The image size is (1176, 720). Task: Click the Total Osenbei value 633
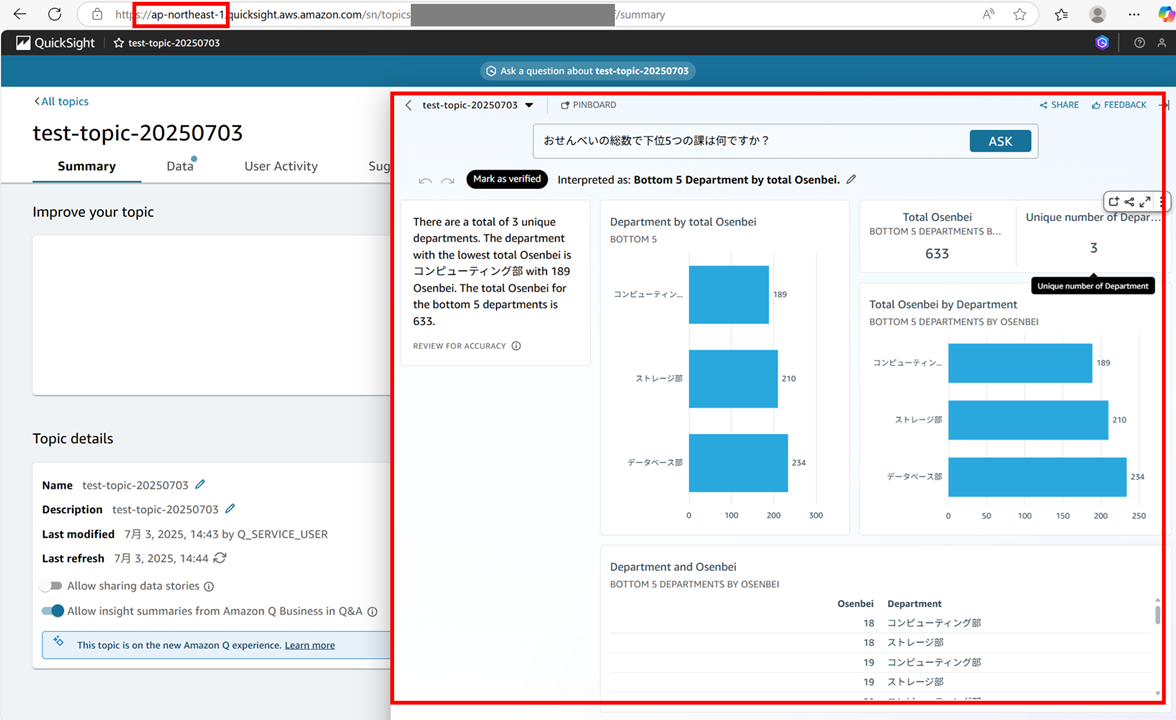pyautogui.click(x=937, y=254)
